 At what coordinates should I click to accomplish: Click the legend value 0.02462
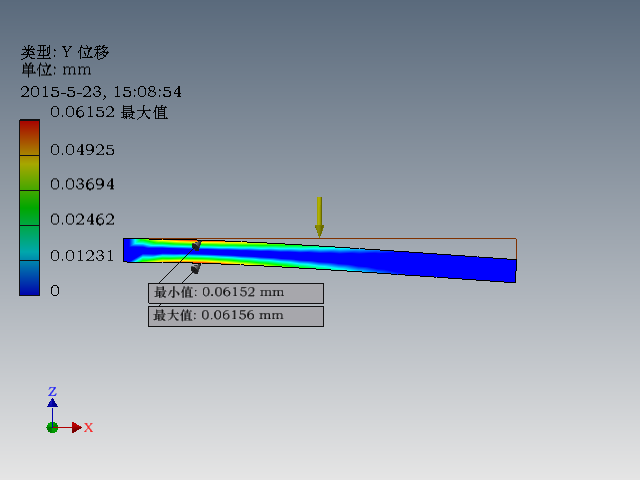[82, 220]
